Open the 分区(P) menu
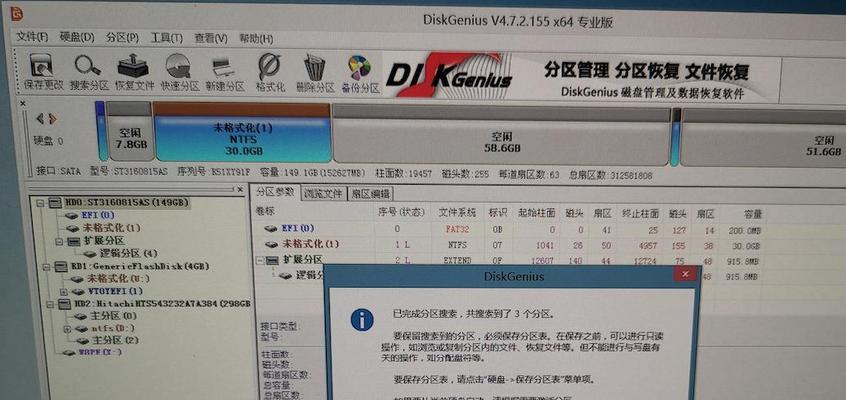Screen dimensions: 846x400 point(122,38)
